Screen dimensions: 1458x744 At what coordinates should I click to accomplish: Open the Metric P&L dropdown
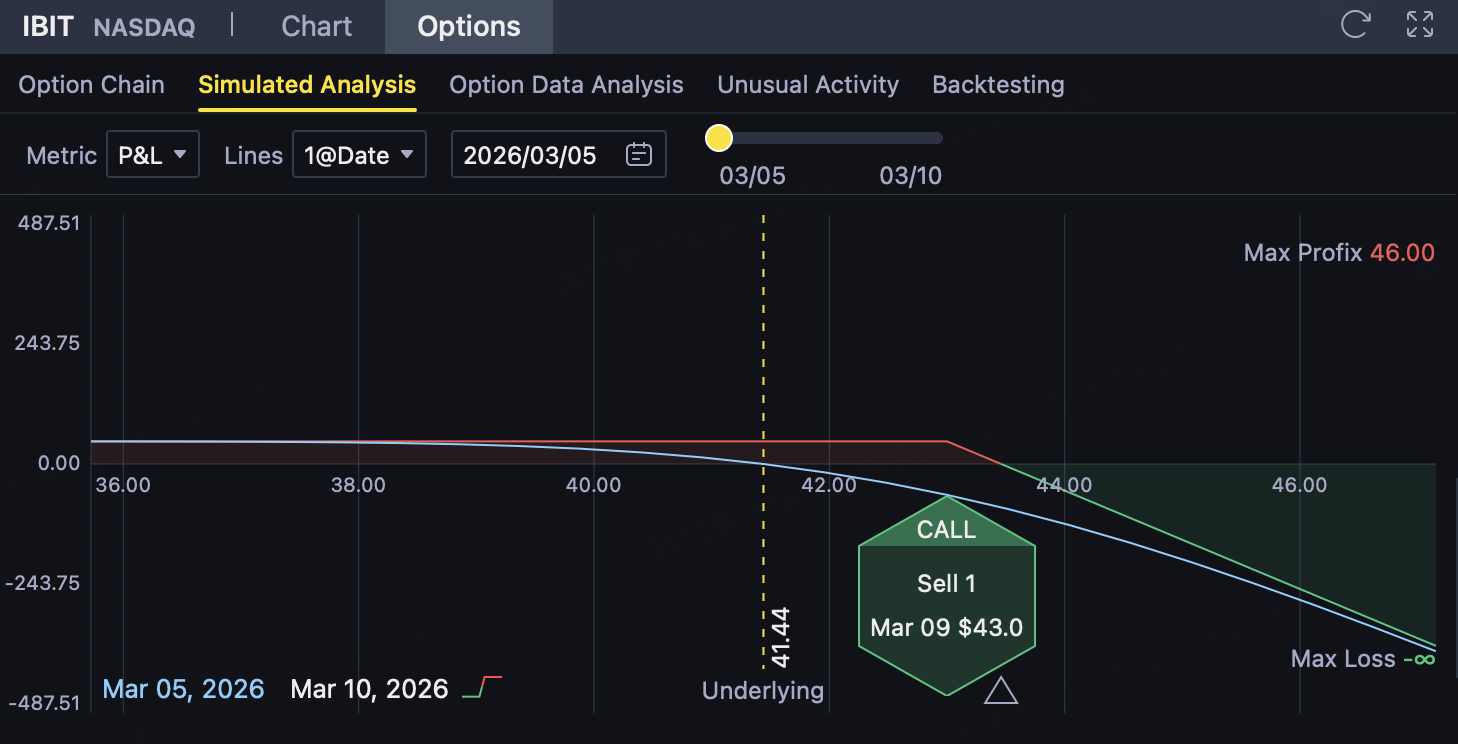[153, 155]
